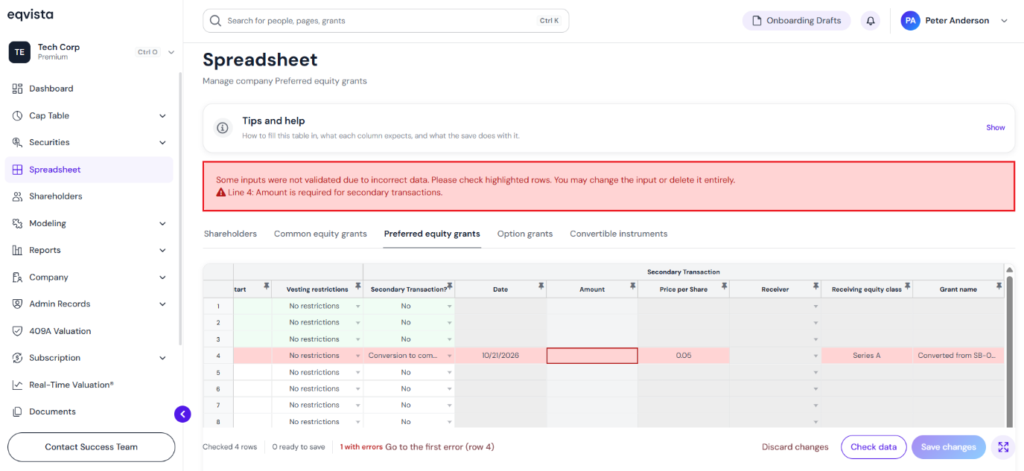Pin the Amount column
Screen dimensions: 1024x471
pyautogui.click(x=632, y=285)
